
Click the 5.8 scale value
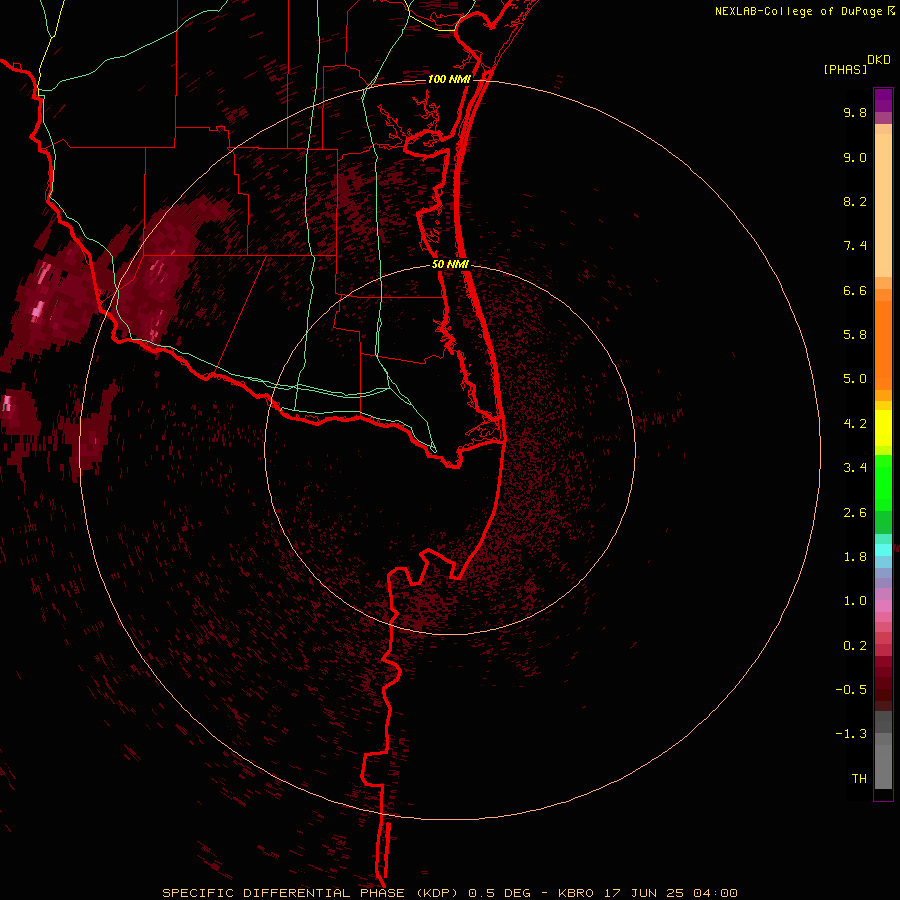(x=855, y=334)
